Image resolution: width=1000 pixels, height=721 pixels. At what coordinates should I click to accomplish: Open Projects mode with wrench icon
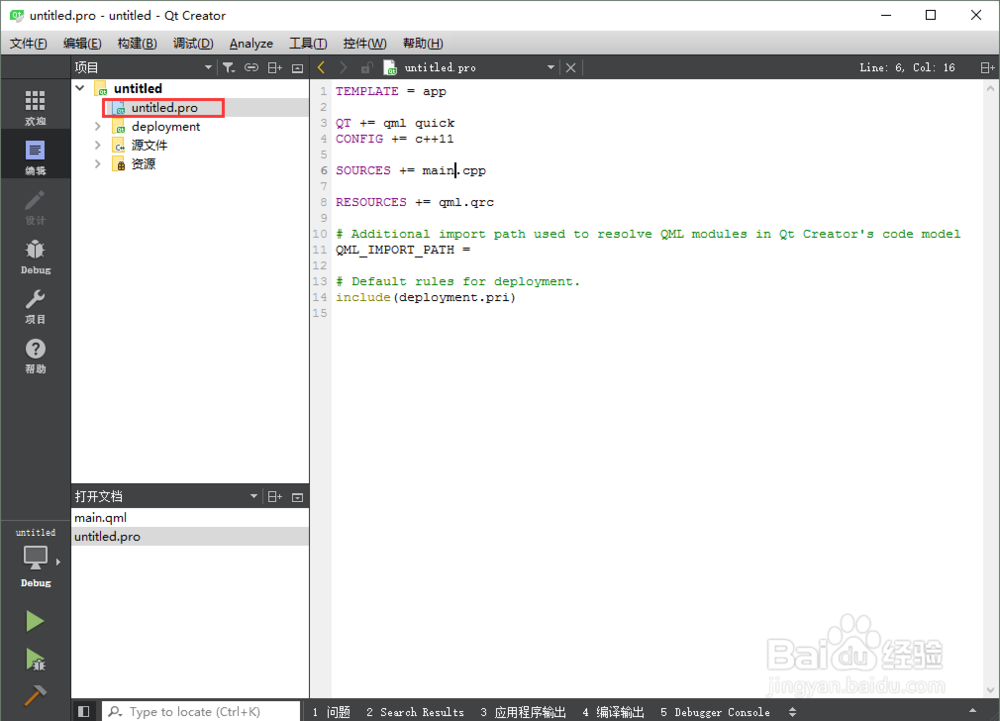pos(35,306)
